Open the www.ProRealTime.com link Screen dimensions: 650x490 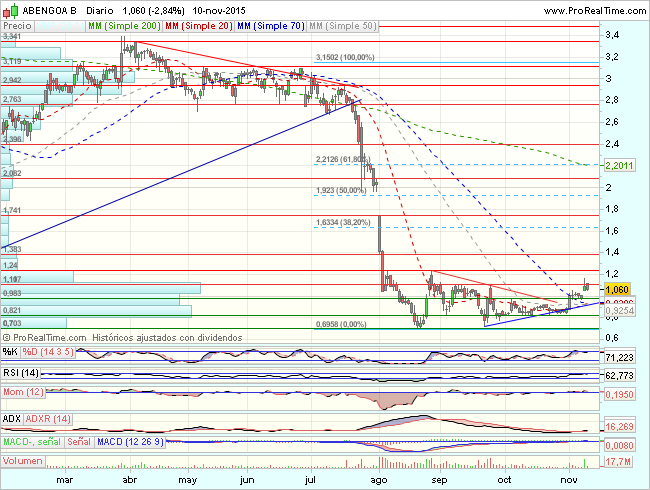[595, 11]
